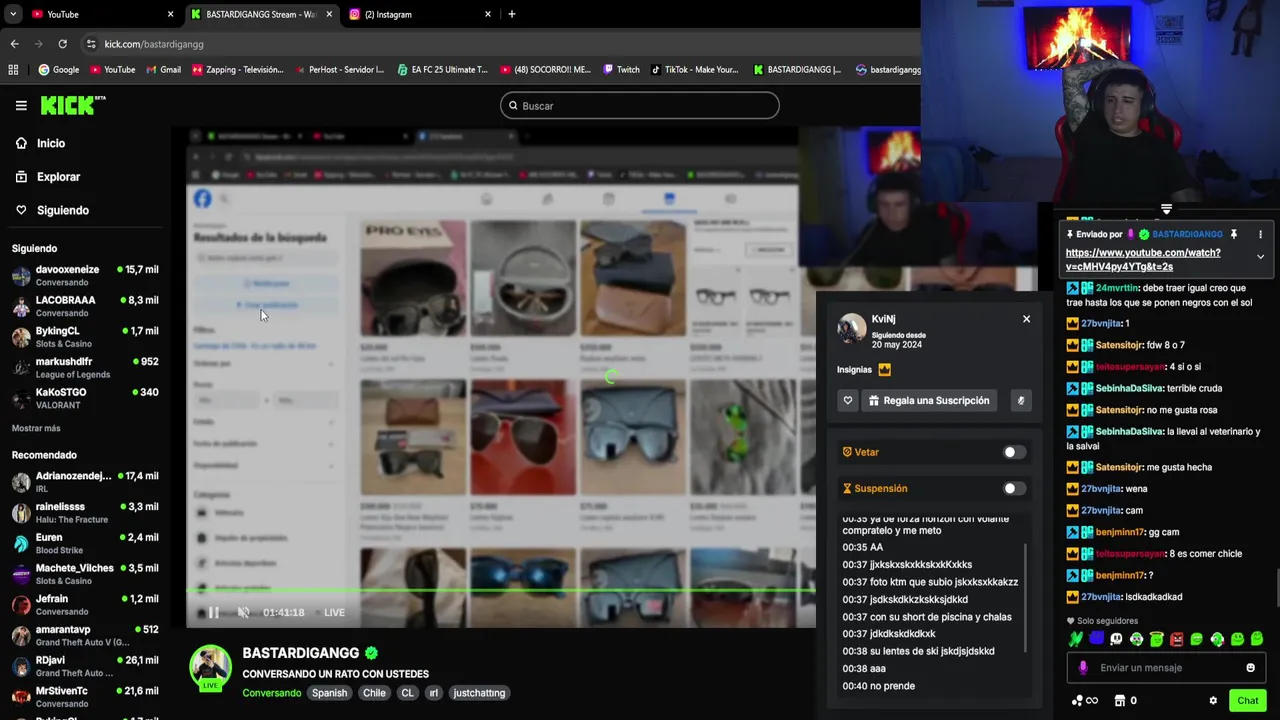Open the recommended channel Machete_Vilches
This screenshot has width=1280, height=720.
click(85, 574)
